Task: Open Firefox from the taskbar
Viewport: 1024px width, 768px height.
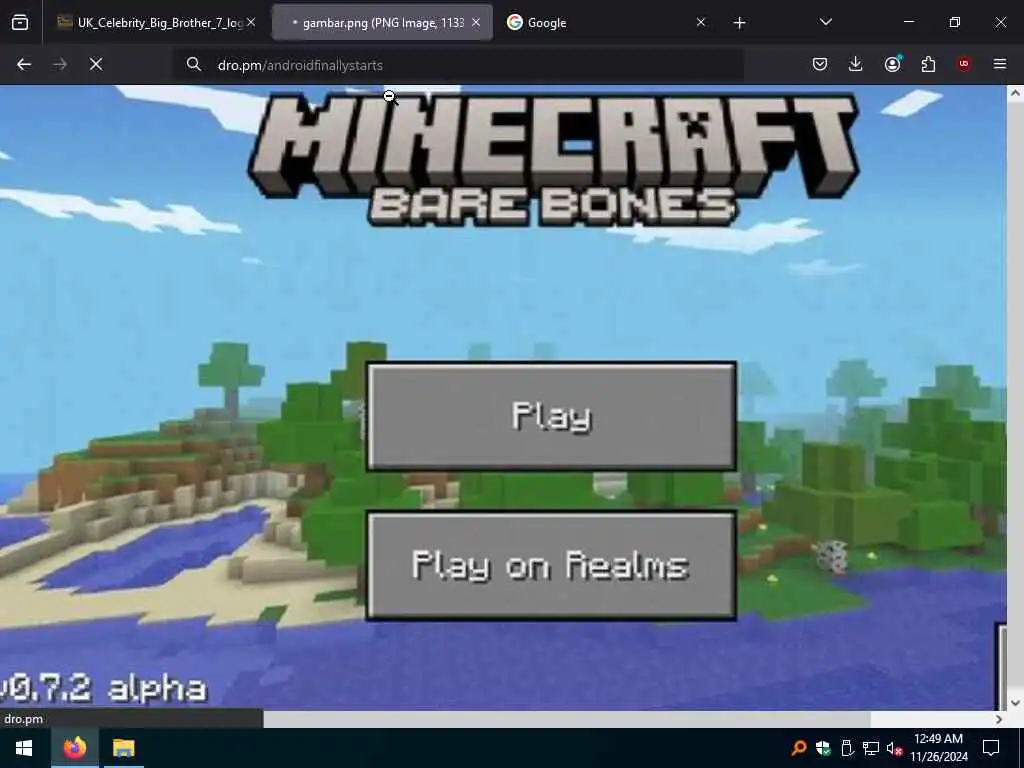Action: pyautogui.click(x=75, y=748)
